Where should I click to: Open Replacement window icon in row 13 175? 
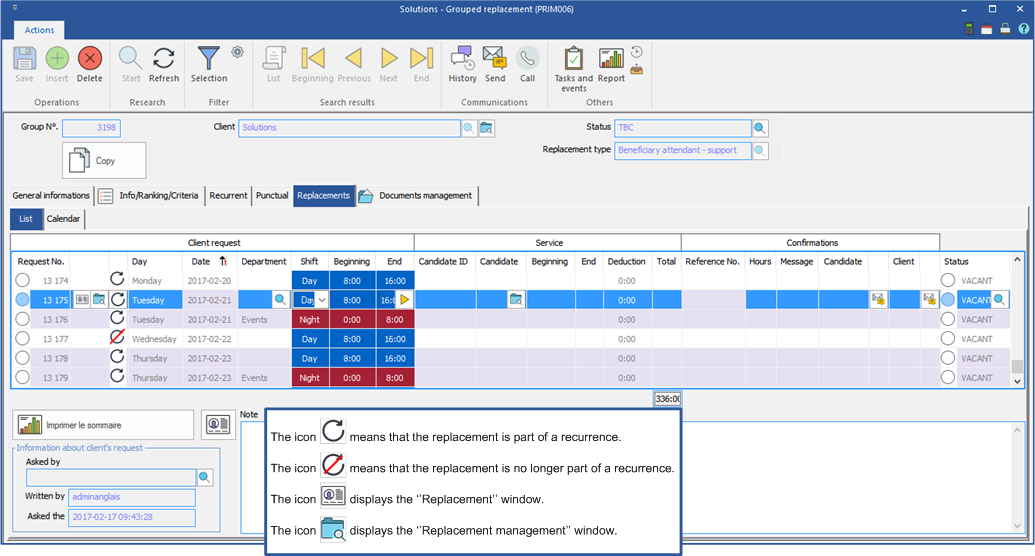coord(82,300)
